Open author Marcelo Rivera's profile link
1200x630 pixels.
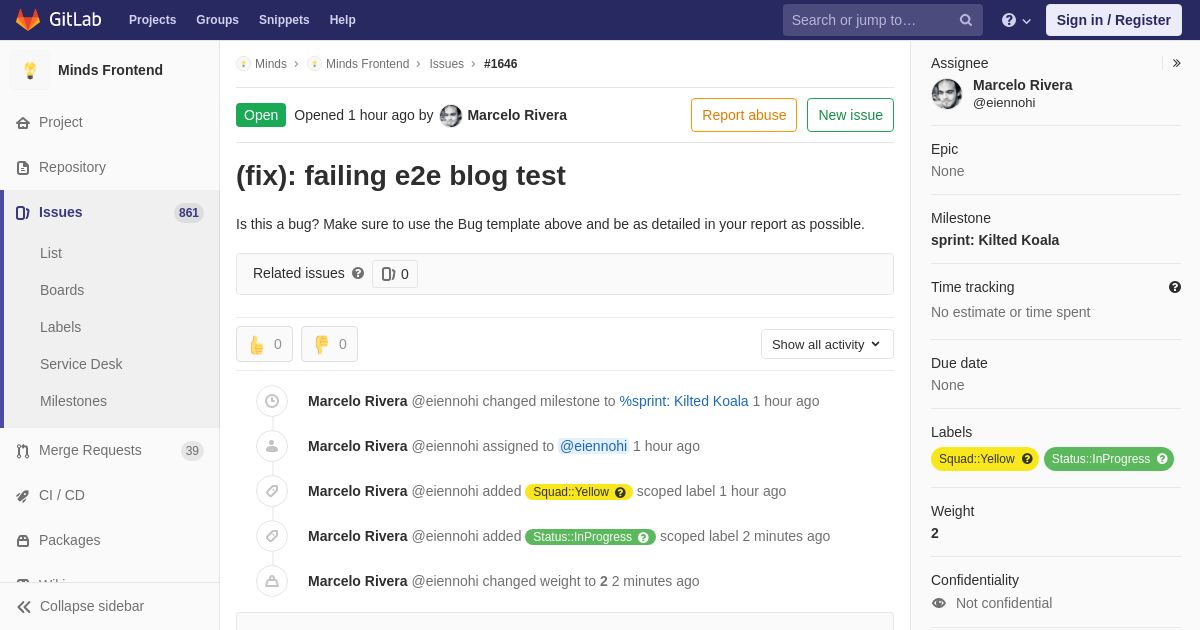517,115
